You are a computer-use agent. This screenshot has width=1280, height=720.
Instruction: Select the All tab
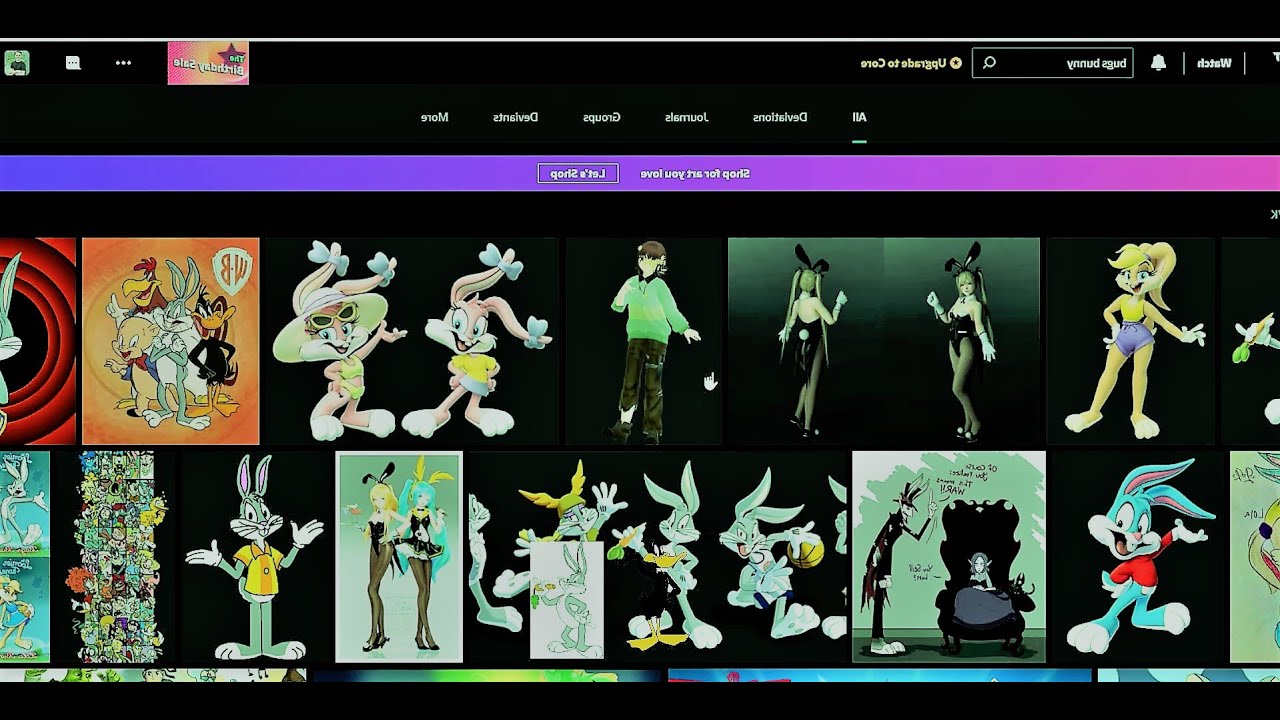point(859,117)
